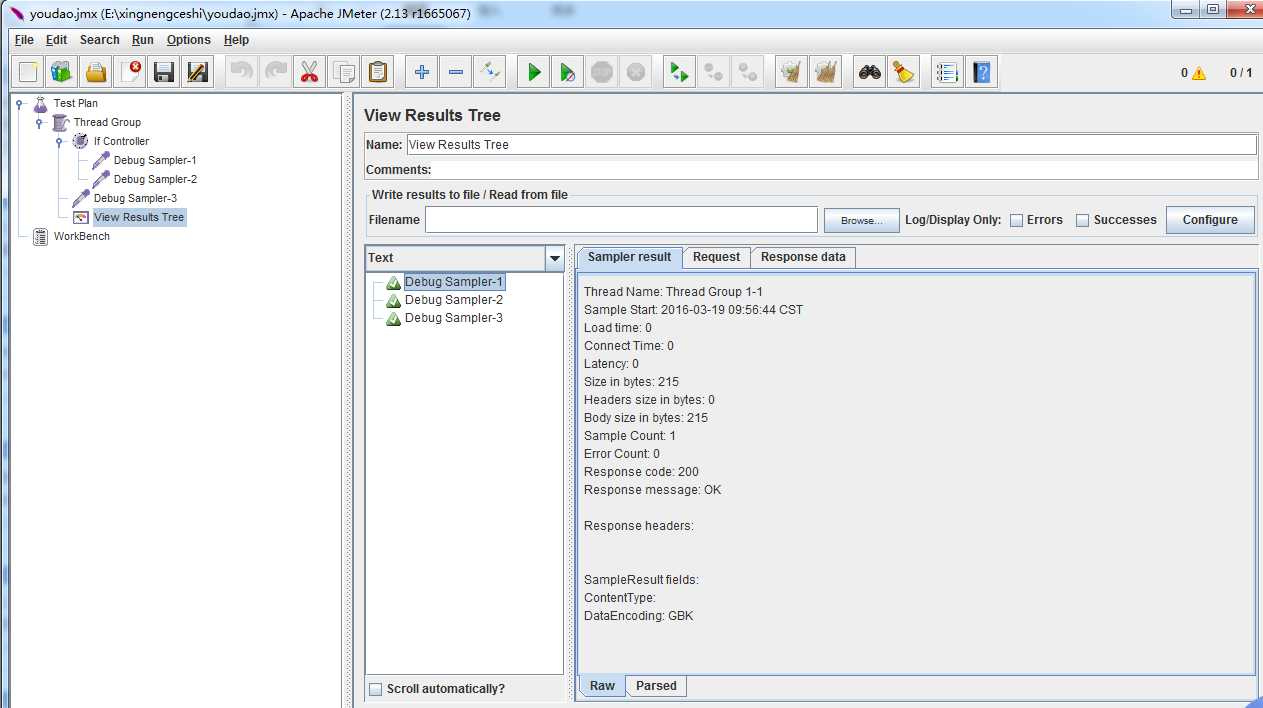
Task: Click the Shutdown test icon
Action: click(x=636, y=72)
